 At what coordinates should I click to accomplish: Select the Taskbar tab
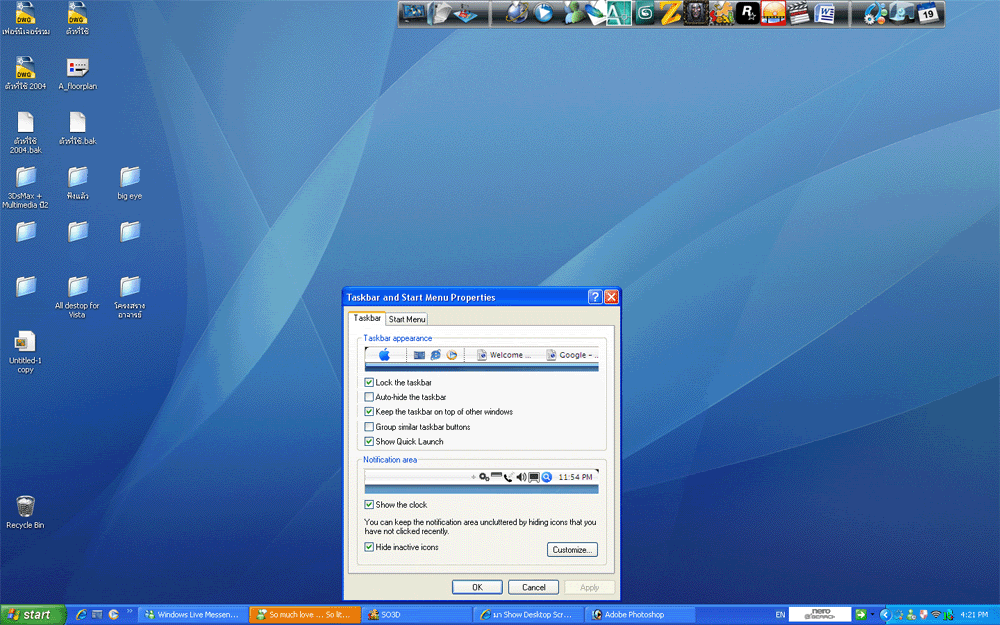(x=367, y=318)
